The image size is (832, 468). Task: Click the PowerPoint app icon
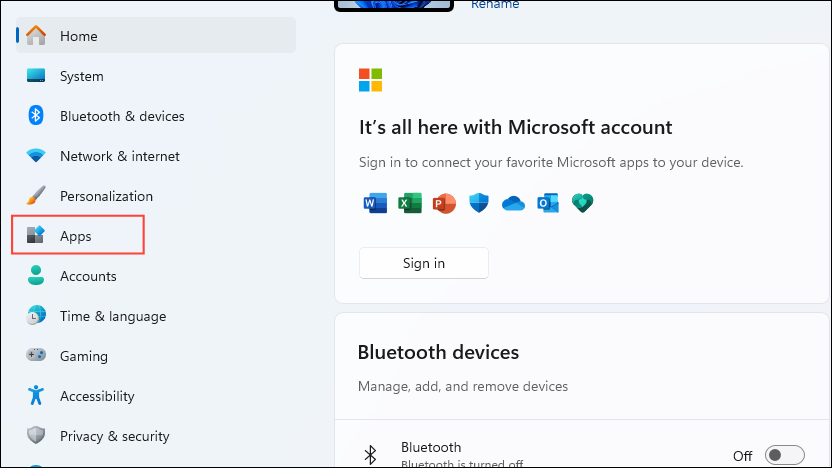pyautogui.click(x=444, y=203)
